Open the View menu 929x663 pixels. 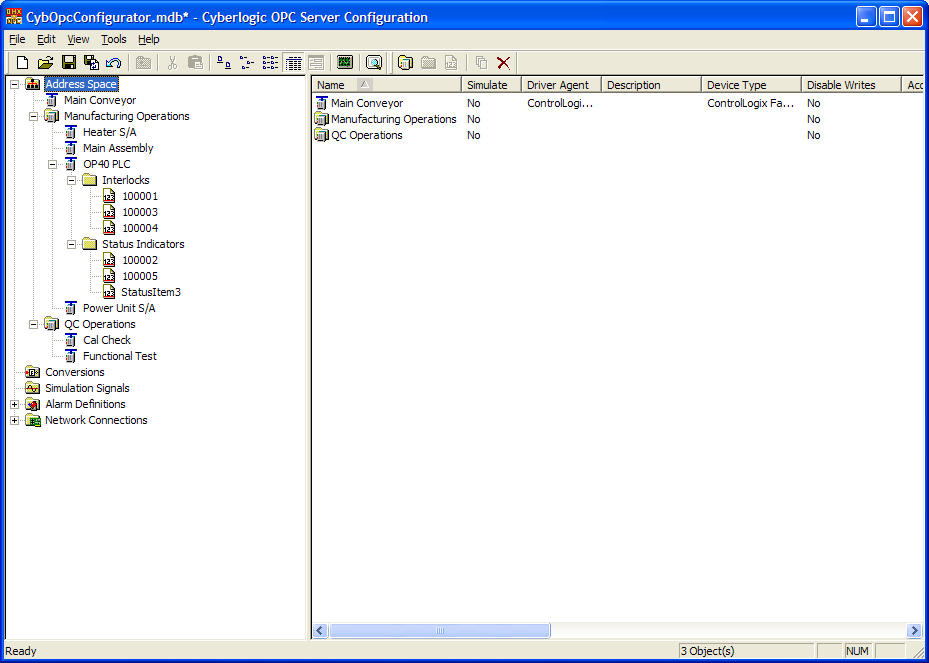[78, 39]
